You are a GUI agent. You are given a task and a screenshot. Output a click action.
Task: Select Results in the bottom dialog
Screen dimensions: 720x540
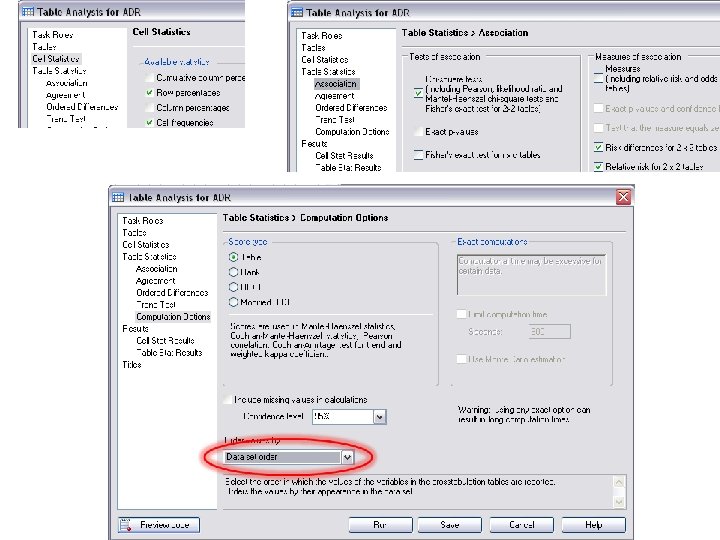tap(135, 329)
